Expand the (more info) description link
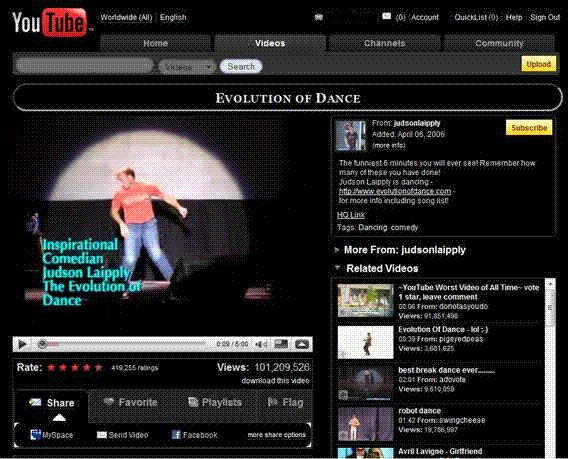Viewport: 568px width, 459px height. [389, 145]
